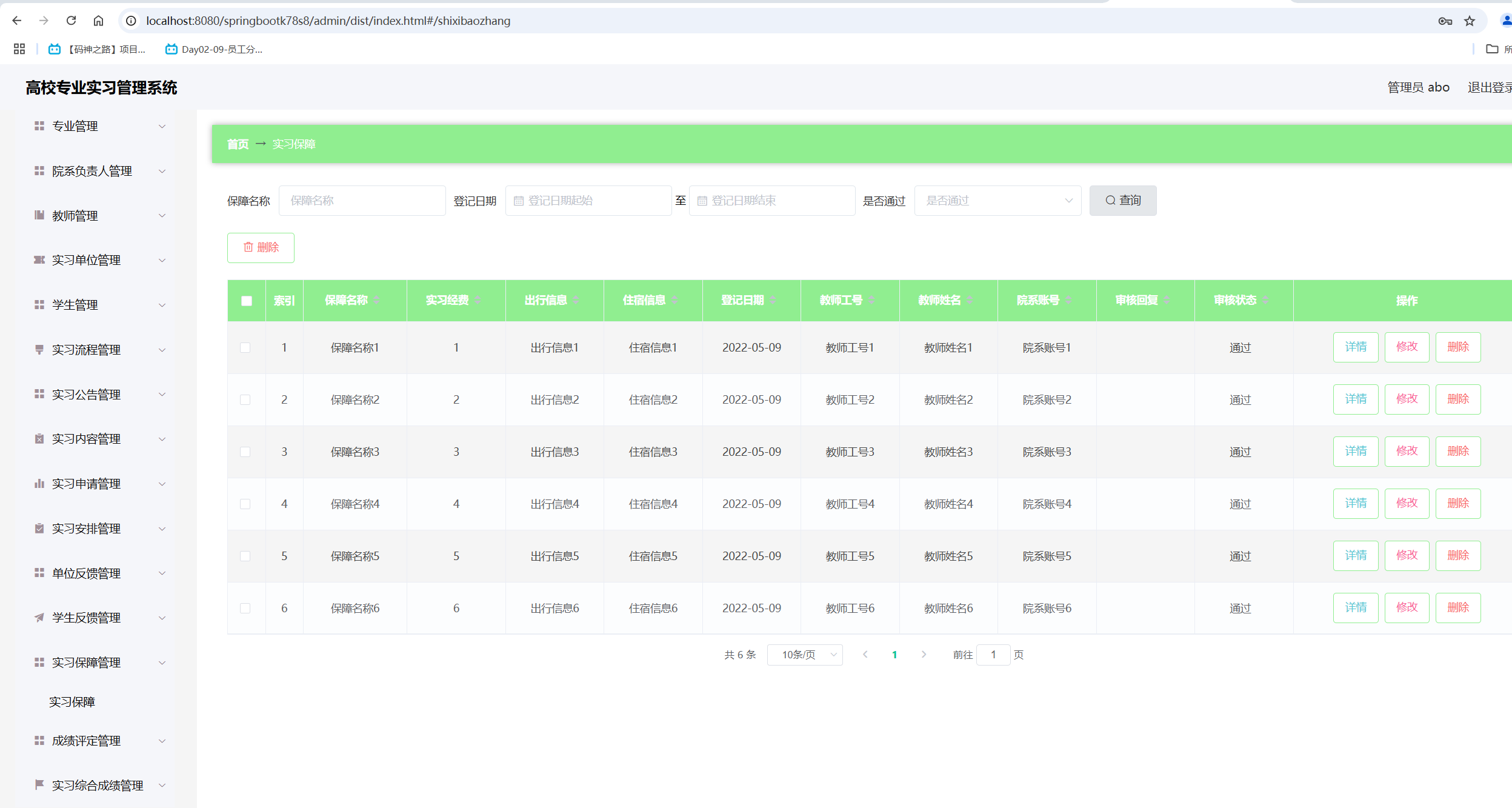Go to next page arrow in pagination
This screenshot has height=808, width=1512.
pyautogui.click(x=924, y=655)
